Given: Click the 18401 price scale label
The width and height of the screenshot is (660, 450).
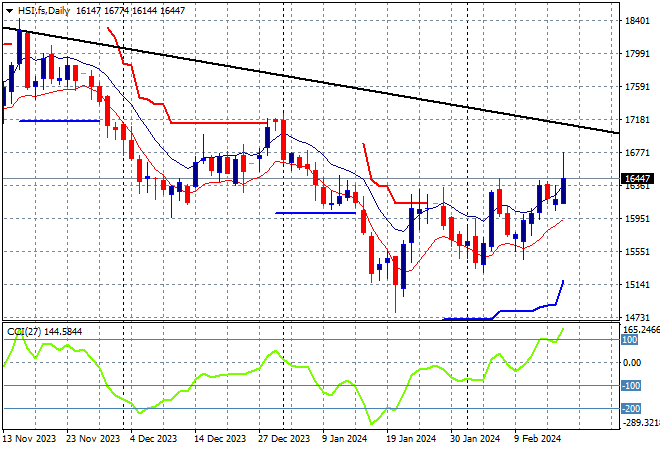Looking at the screenshot, I should point(635,21).
